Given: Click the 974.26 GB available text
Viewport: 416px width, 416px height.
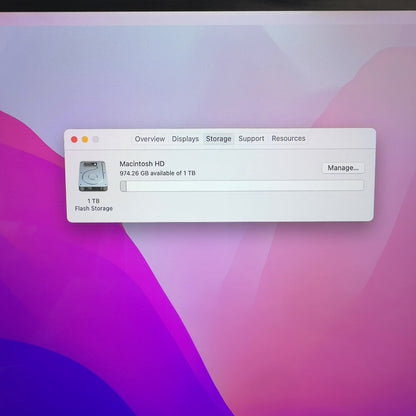Looking at the screenshot, I should pos(157,173).
